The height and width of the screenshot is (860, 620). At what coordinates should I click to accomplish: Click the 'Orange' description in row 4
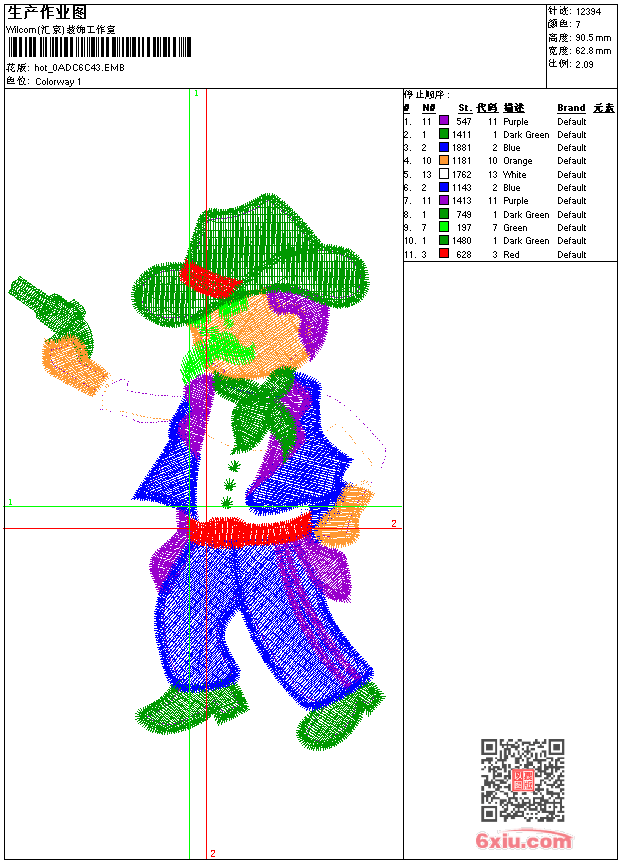coord(517,161)
